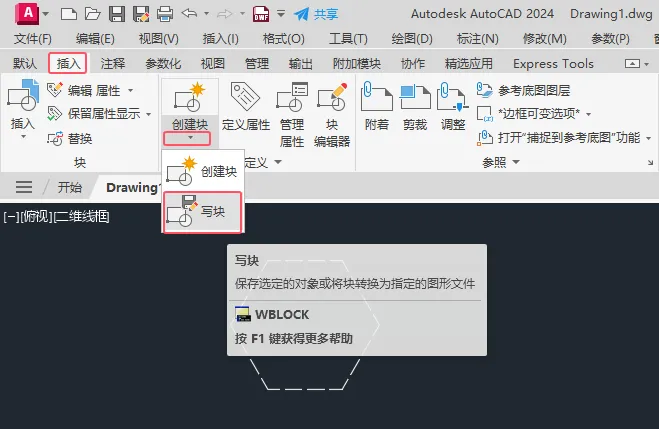Switch to the 视图 ribbon tab
659x429 pixels.
[213, 63]
